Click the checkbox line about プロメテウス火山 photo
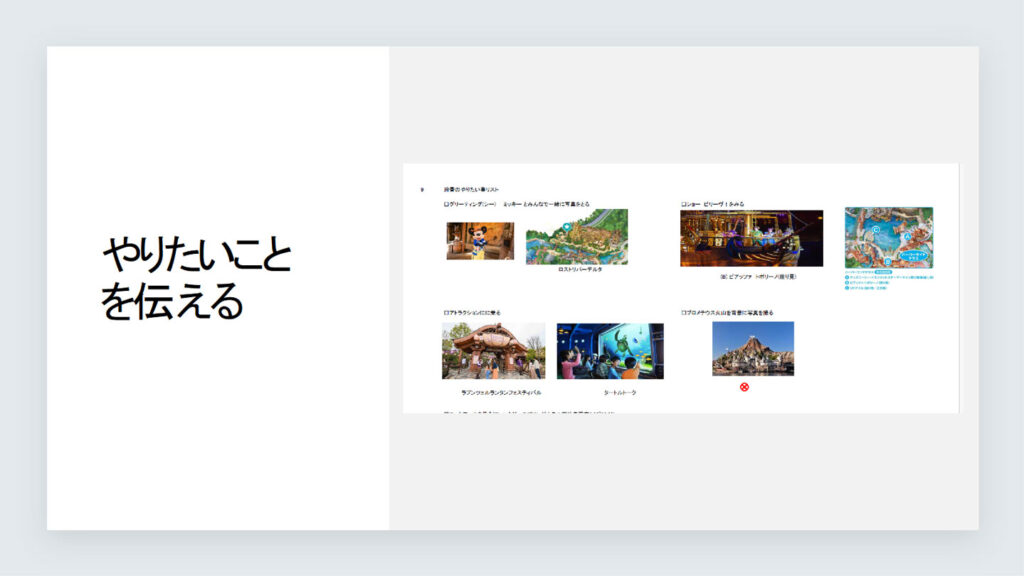Screen dimensions: 1024x576 click(727, 313)
